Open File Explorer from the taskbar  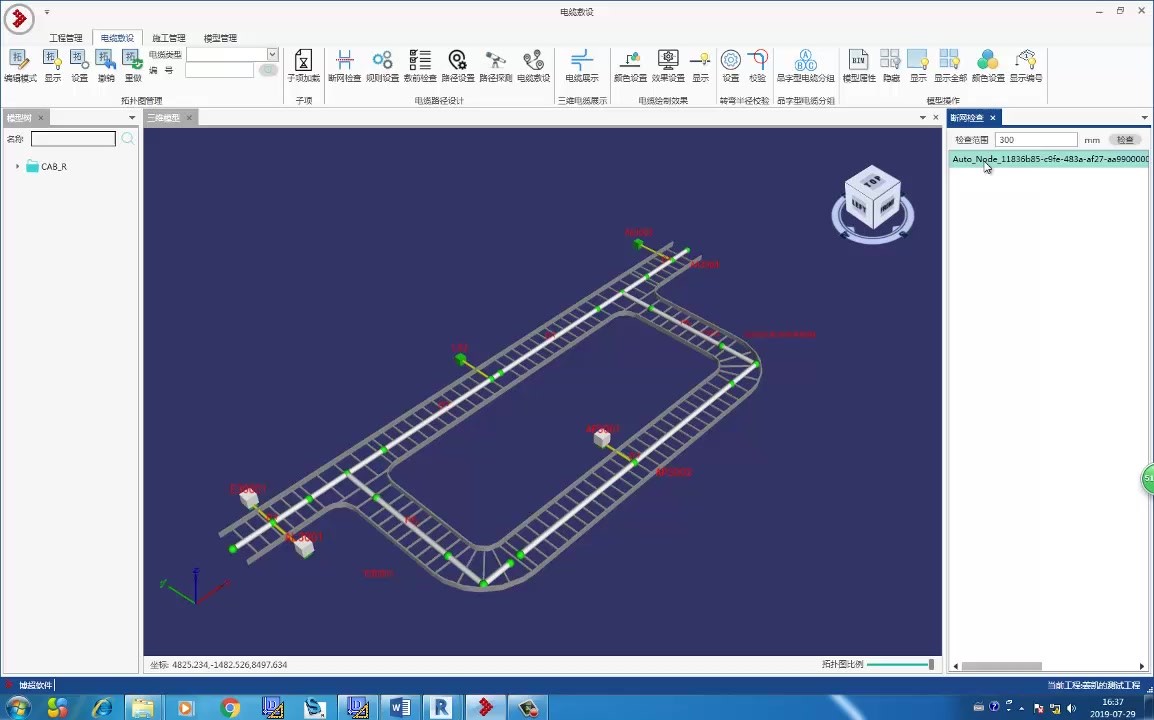point(143,707)
